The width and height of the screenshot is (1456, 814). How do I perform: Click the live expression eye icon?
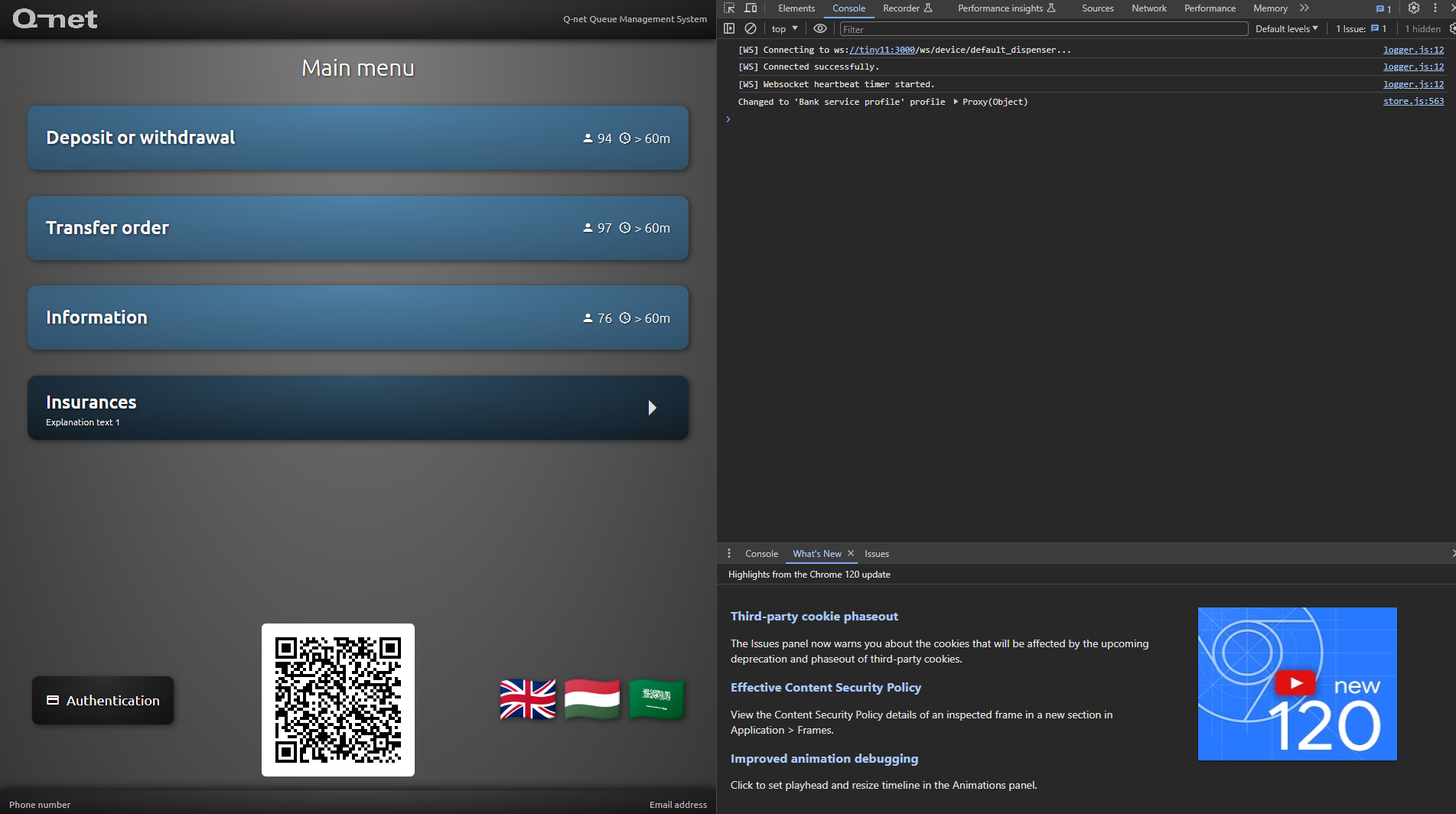820,29
